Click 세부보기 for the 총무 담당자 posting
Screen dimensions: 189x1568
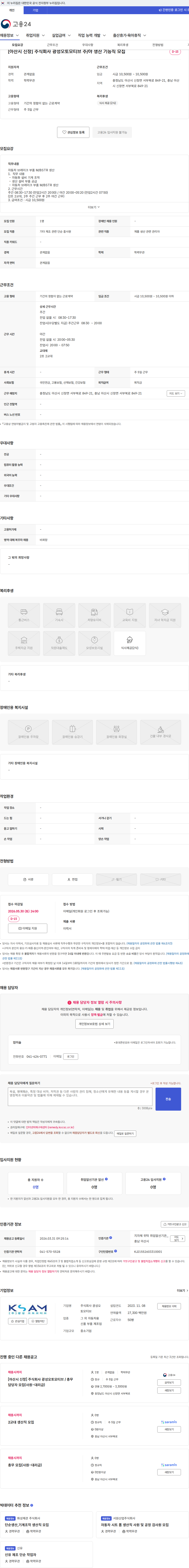[x=169, y=1390]
